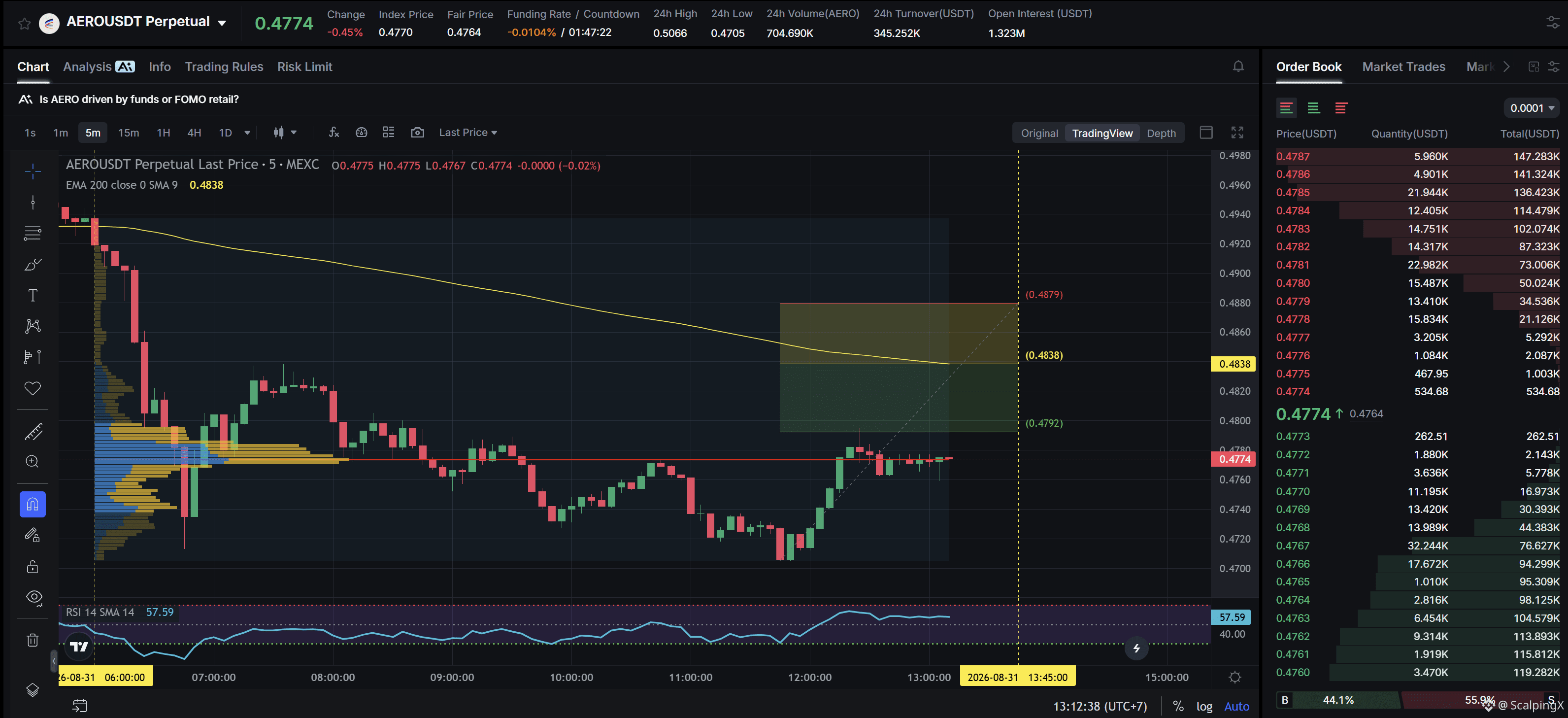Open the go-to-date icon at bottom left
This screenshot has width=1568, height=718.
[x=80, y=706]
